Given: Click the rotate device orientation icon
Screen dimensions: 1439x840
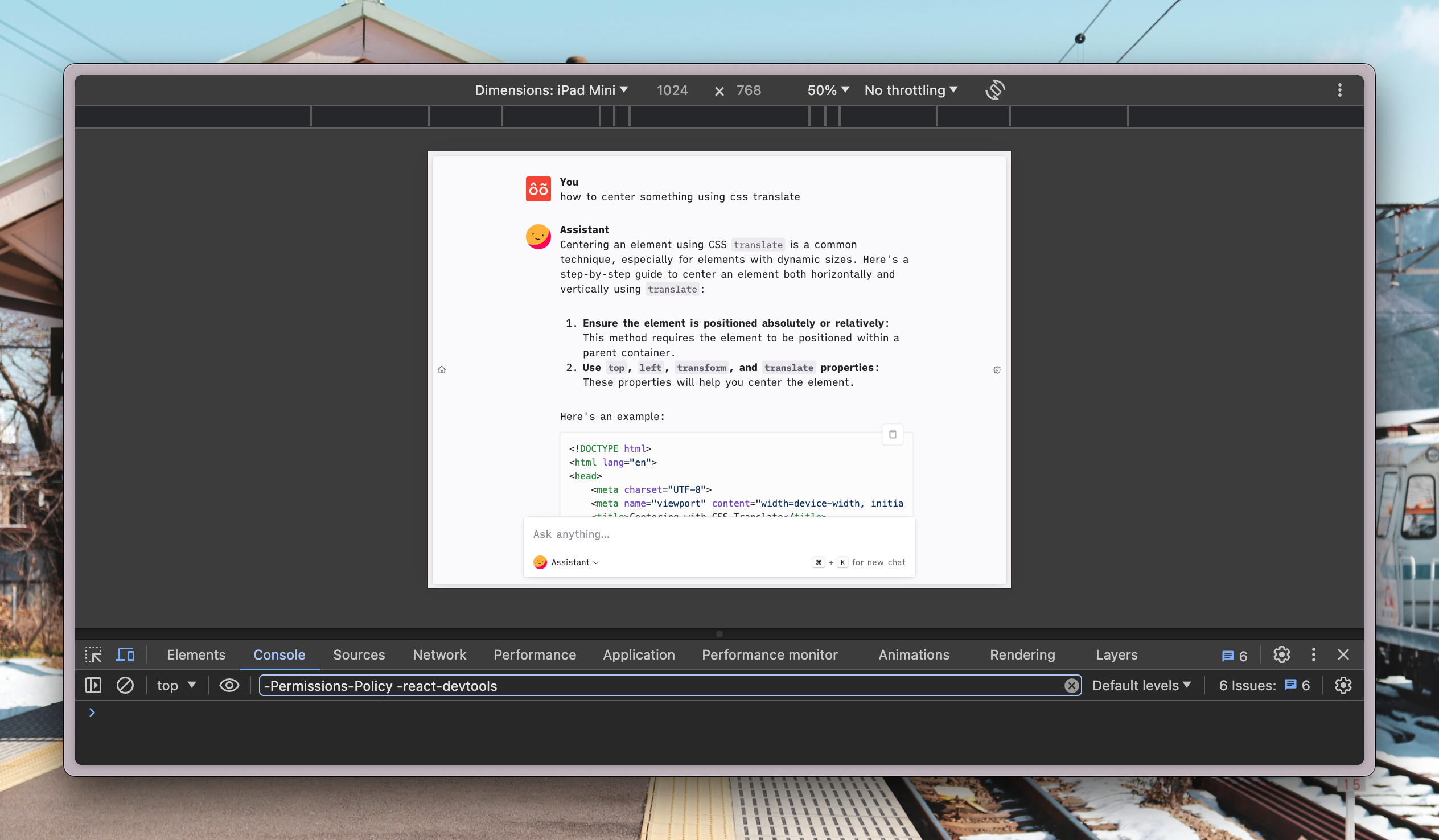Looking at the screenshot, I should pyautogui.click(x=995, y=90).
